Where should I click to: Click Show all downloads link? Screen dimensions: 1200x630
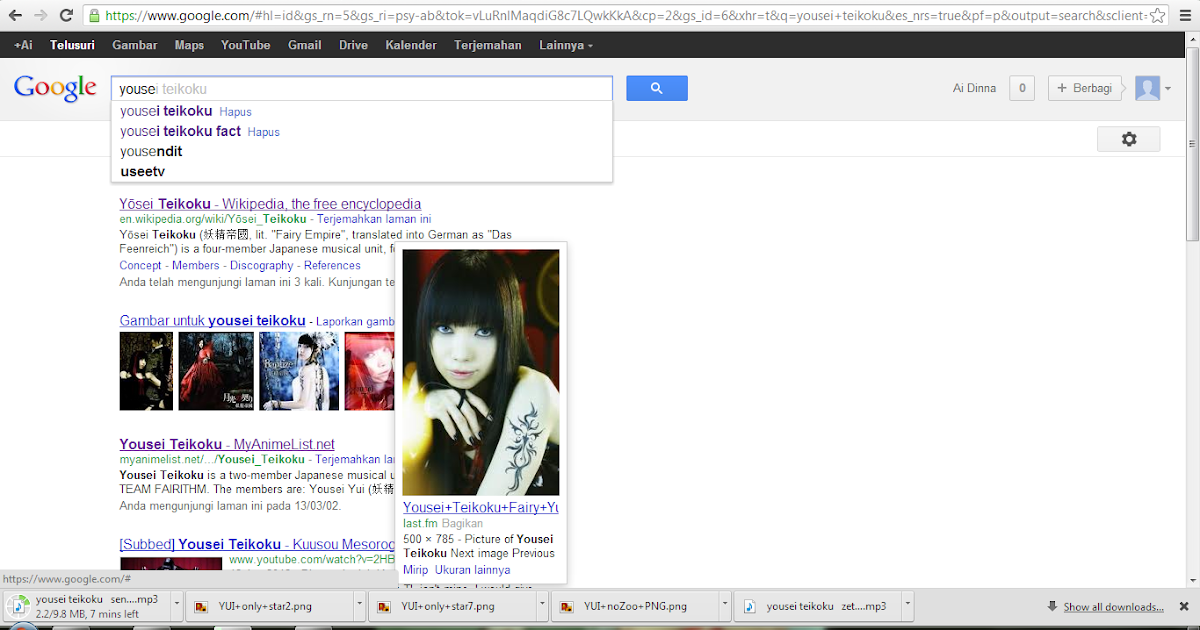tap(1113, 607)
